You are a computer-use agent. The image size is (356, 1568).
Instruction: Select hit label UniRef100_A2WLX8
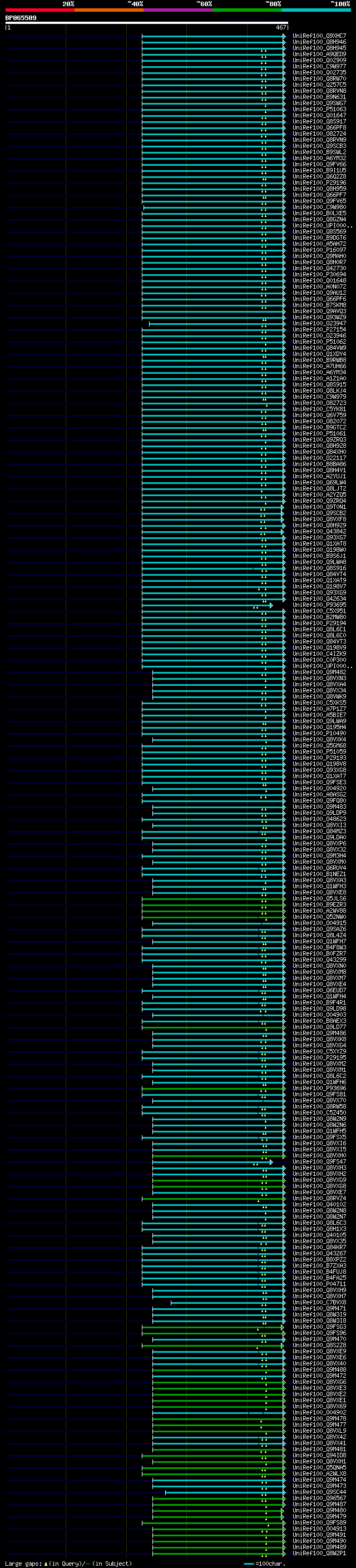tap(319, 1473)
